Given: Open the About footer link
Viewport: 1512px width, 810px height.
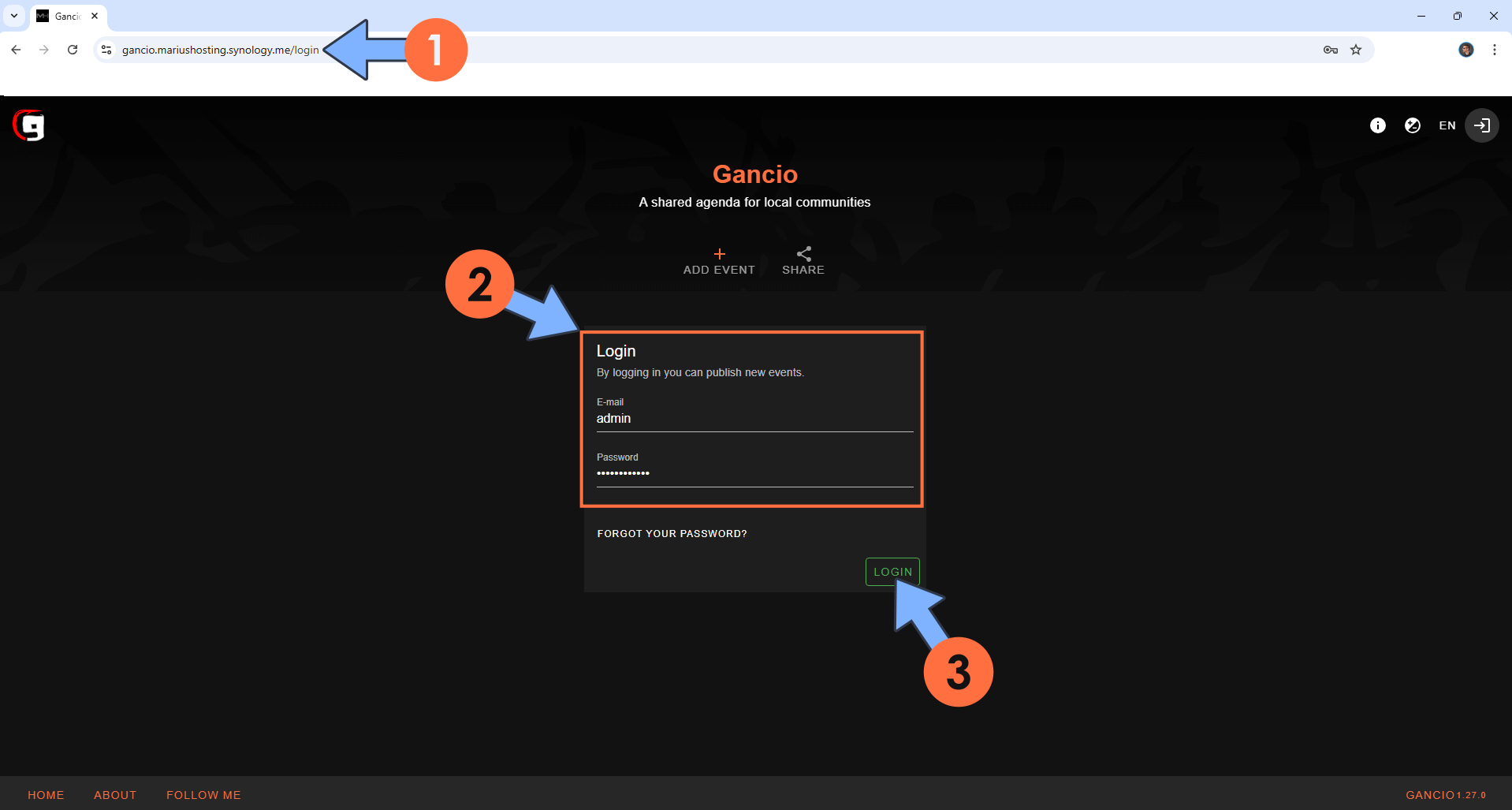Looking at the screenshot, I should [x=115, y=795].
